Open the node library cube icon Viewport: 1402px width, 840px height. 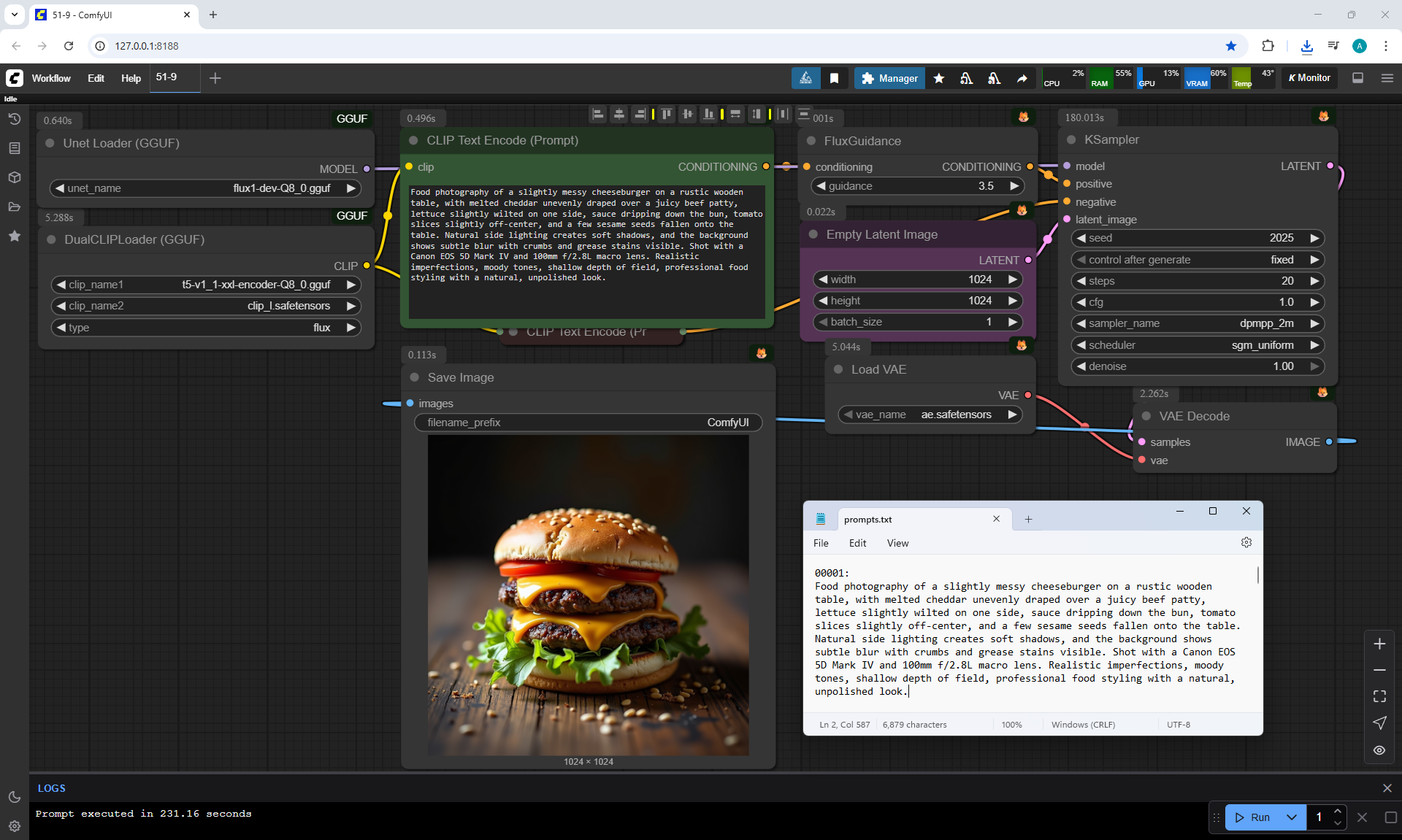click(14, 177)
